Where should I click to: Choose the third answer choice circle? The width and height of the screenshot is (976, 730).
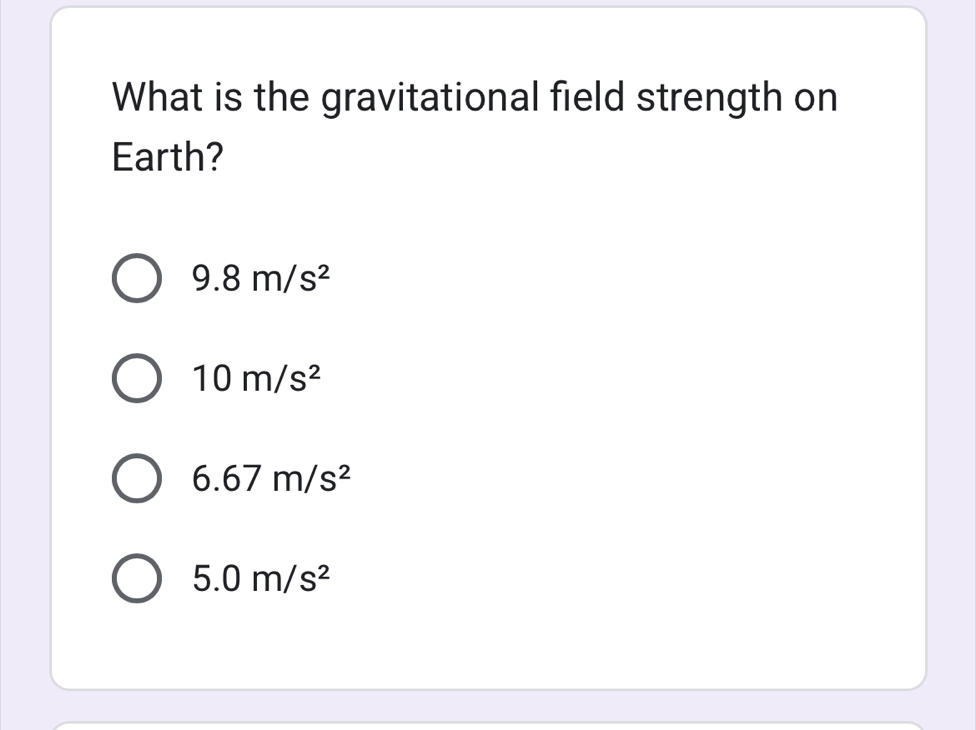(x=134, y=480)
